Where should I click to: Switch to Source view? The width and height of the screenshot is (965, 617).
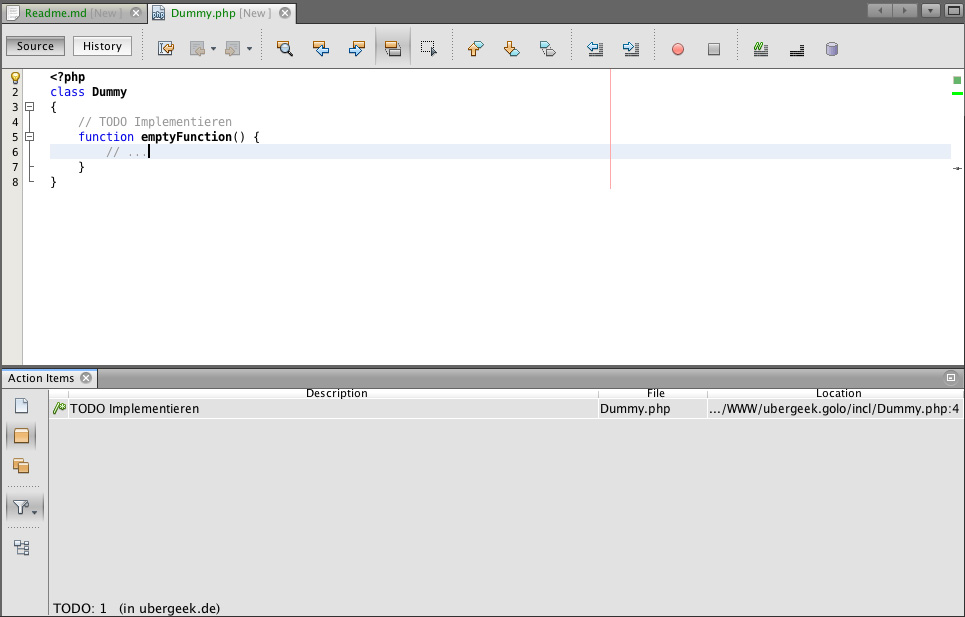click(35, 46)
